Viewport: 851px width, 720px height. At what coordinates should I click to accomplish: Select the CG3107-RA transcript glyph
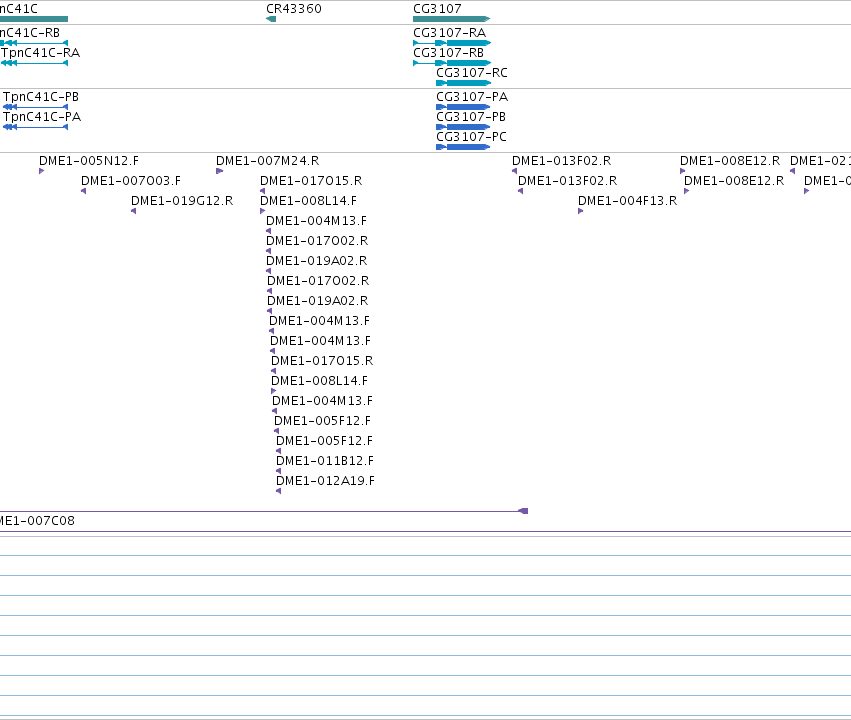(452, 43)
